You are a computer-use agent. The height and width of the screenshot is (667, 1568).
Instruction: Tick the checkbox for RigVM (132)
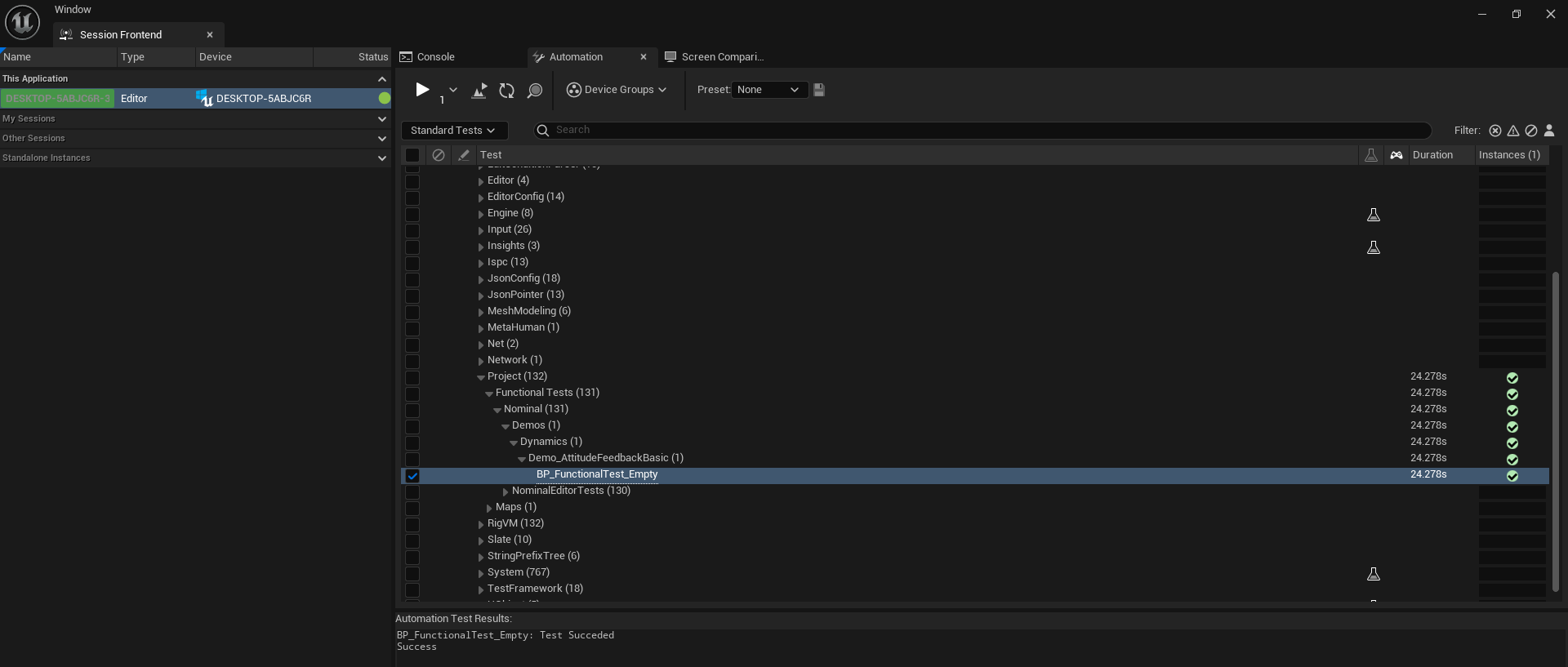[x=412, y=525]
